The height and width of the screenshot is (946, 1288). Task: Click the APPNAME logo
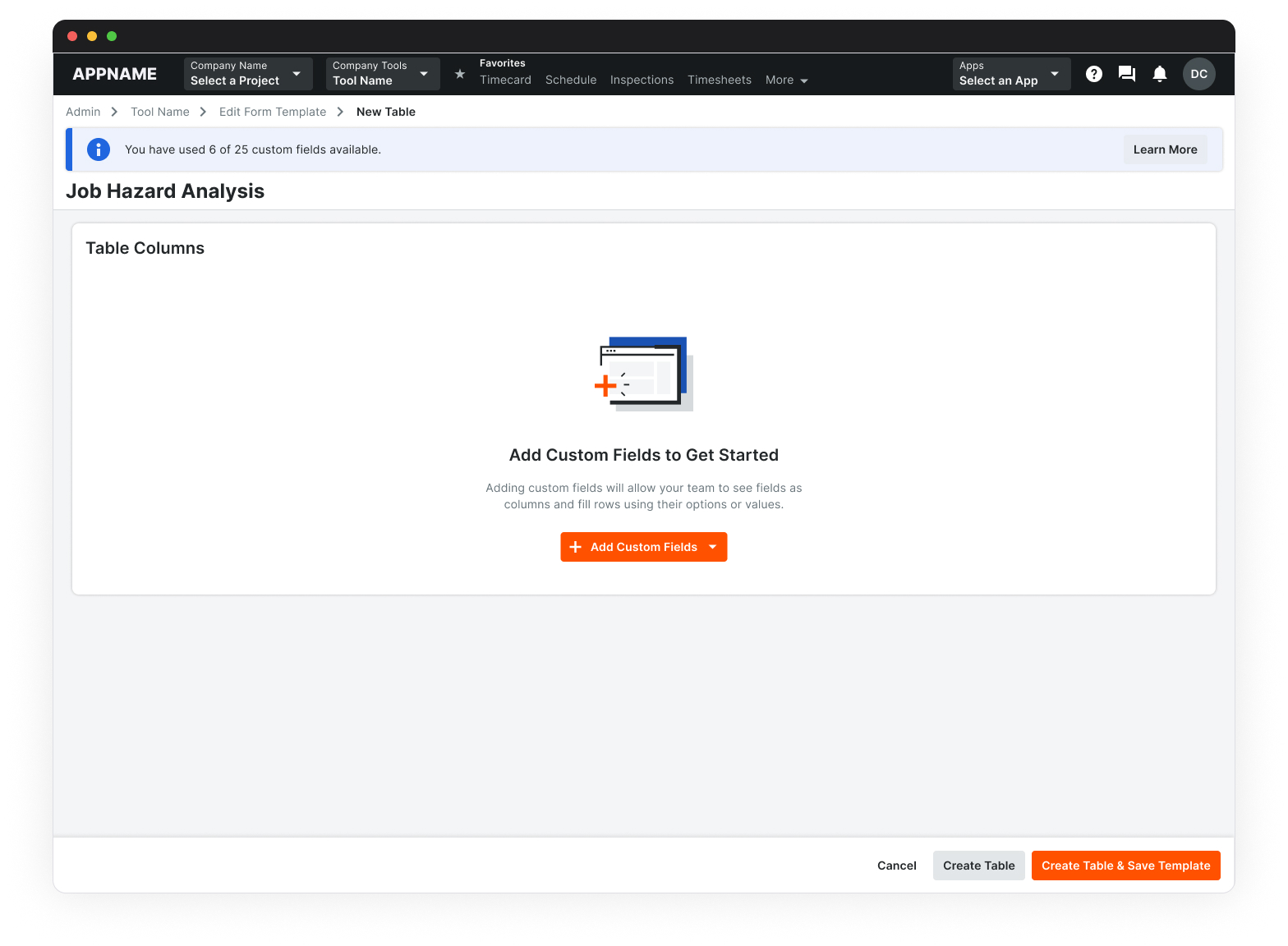pyautogui.click(x=115, y=74)
